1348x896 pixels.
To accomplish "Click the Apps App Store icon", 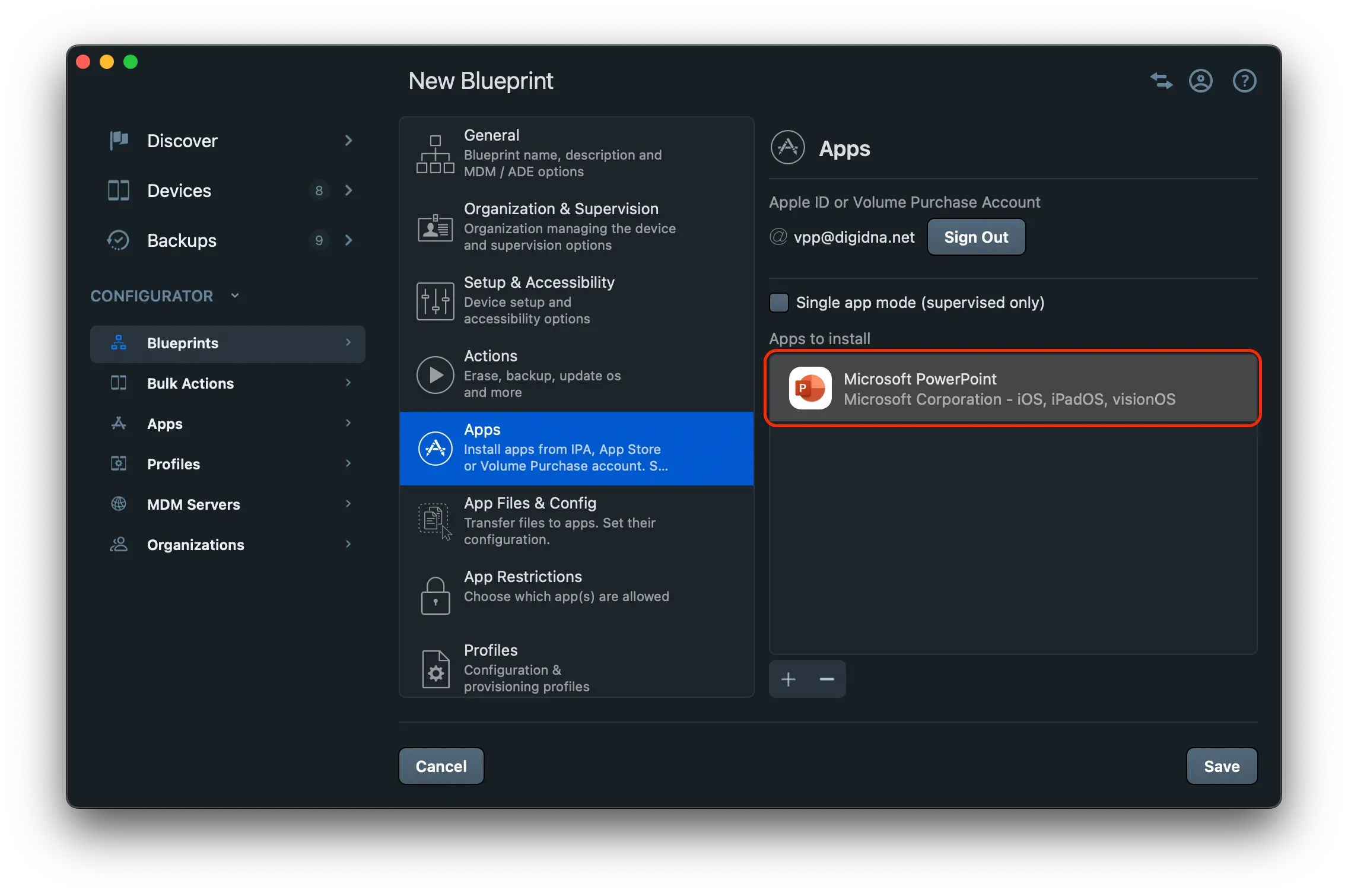I will pyautogui.click(x=435, y=449).
